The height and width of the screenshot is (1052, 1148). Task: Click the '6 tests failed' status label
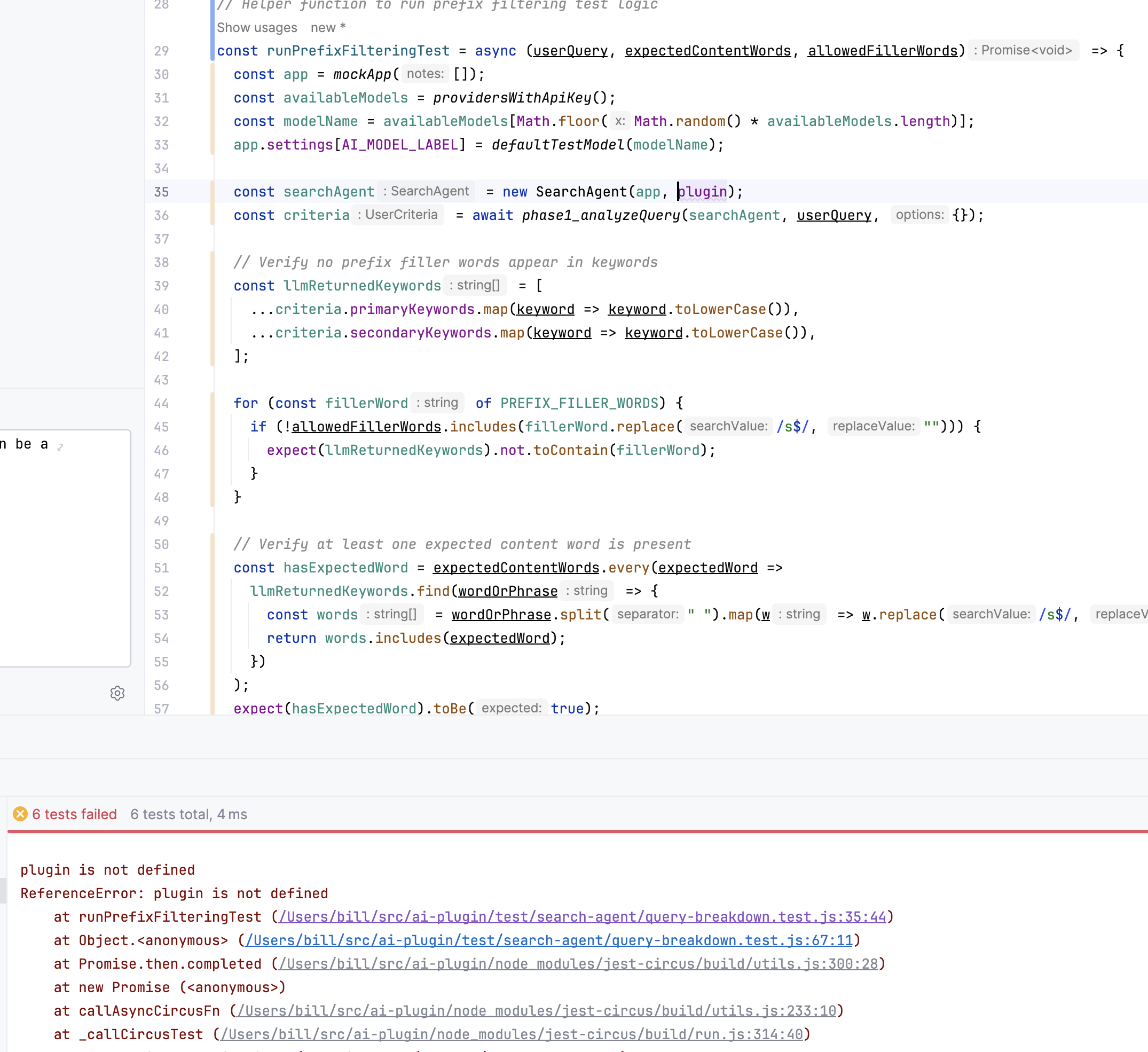click(x=74, y=814)
